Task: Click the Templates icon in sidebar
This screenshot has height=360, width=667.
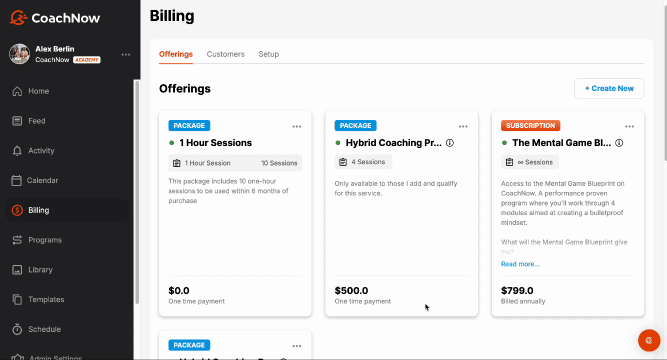Action: [17, 300]
